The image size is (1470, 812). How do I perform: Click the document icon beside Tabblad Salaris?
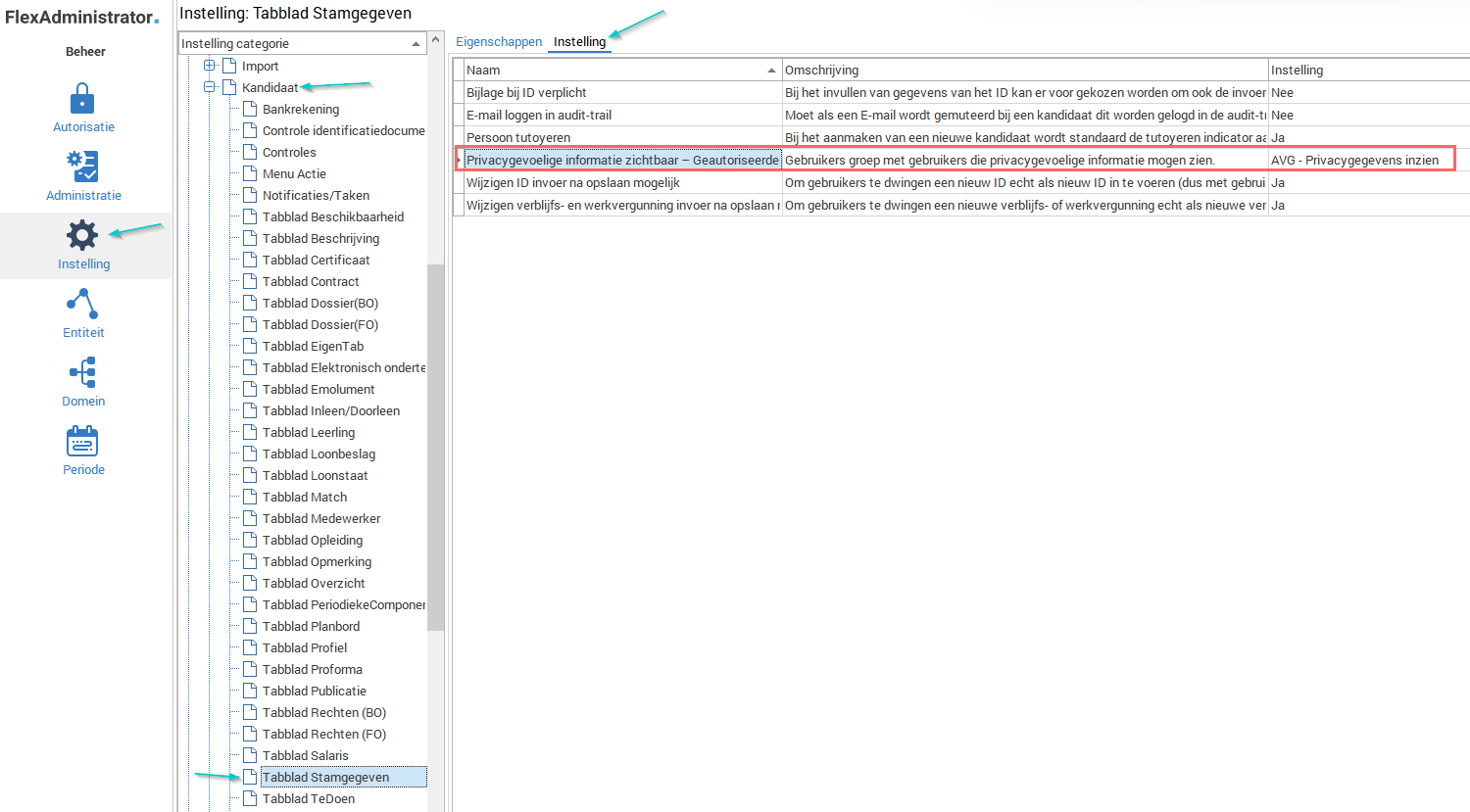[250, 755]
